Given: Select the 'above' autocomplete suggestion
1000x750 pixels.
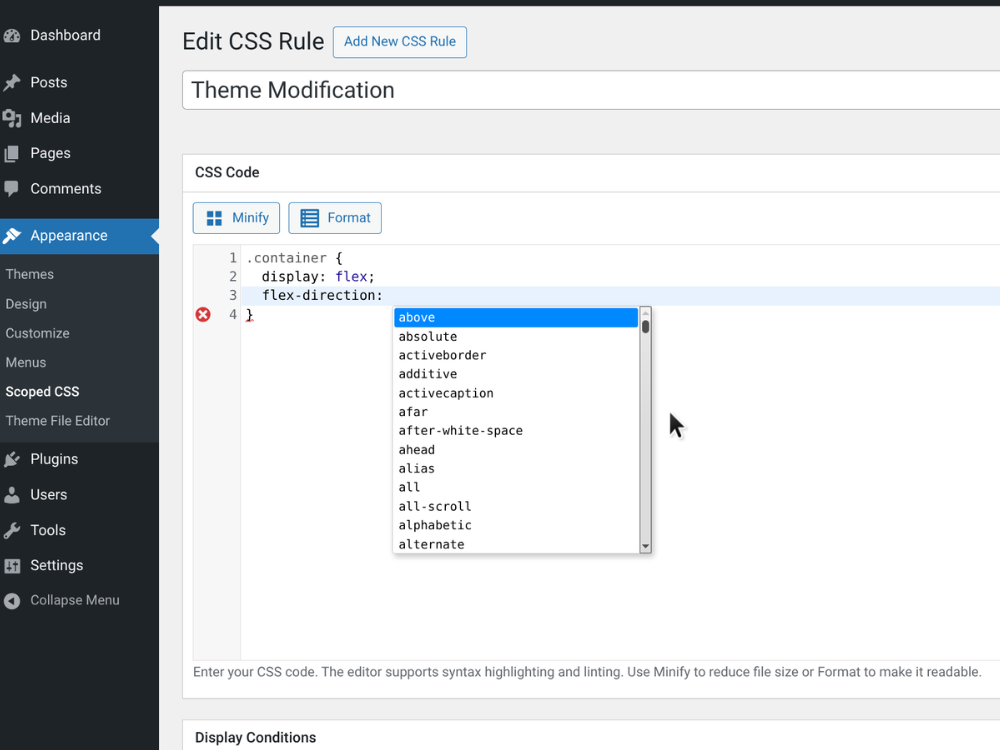Looking at the screenshot, I should click(516, 318).
